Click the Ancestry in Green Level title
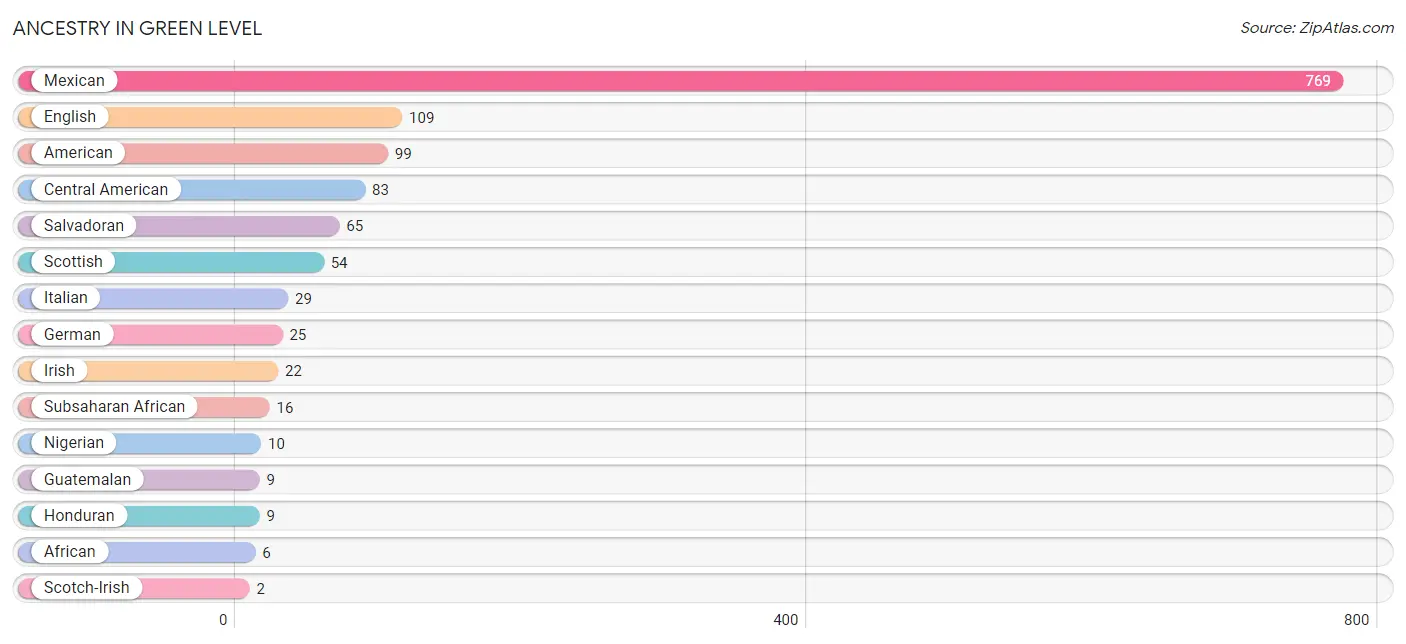Viewport: 1406px width, 644px height. 137,29
